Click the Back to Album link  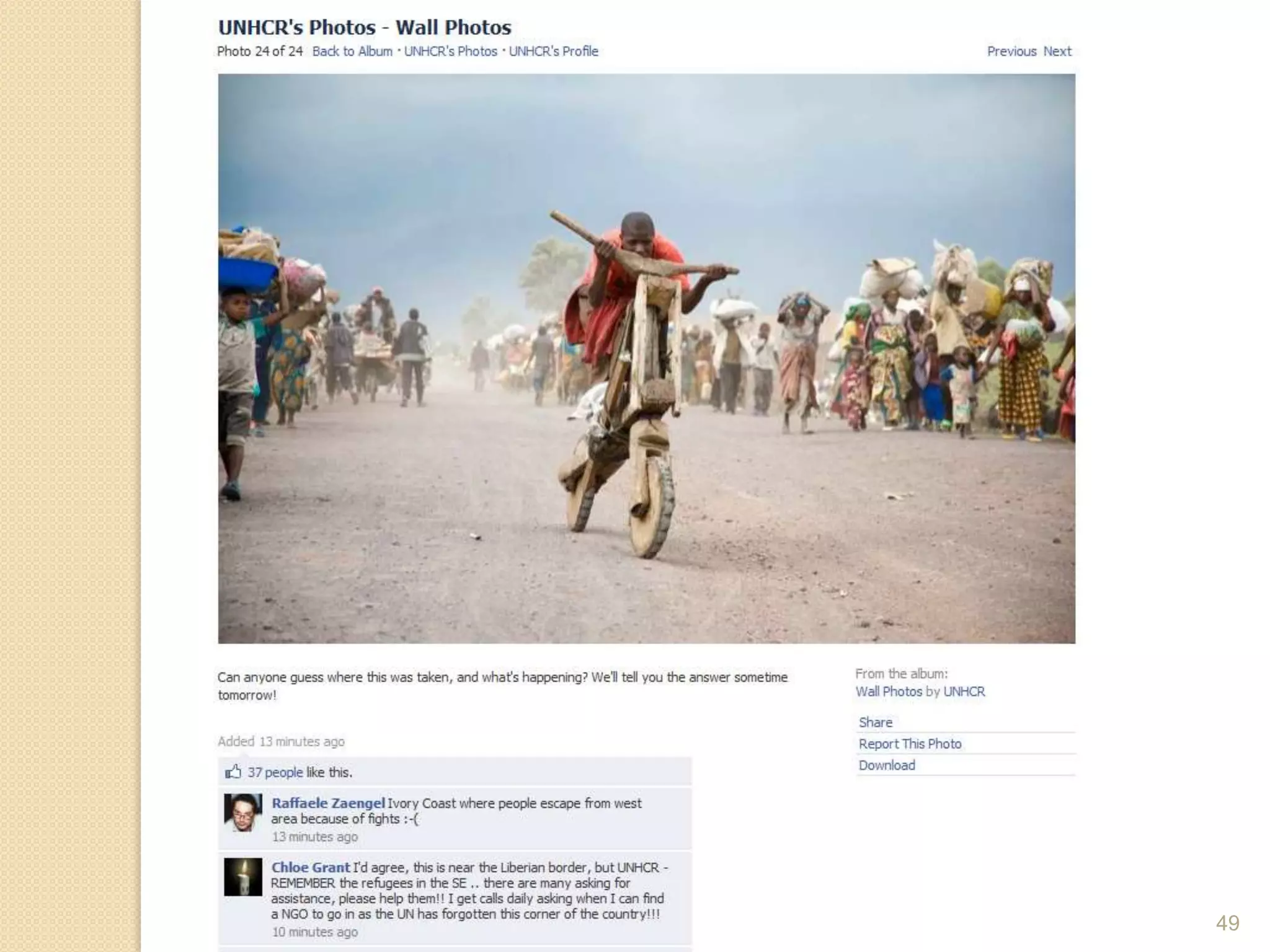click(352, 51)
